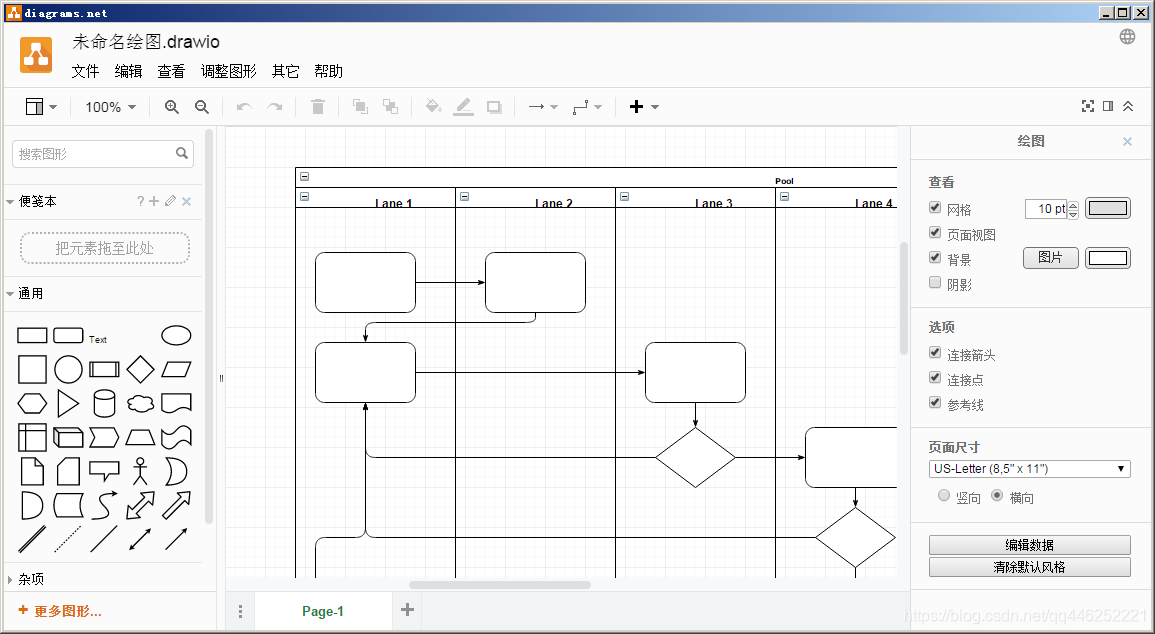Image resolution: width=1155 pixels, height=634 pixels.
Task: Expand the 杂项 shape category
Action: (x=30, y=579)
